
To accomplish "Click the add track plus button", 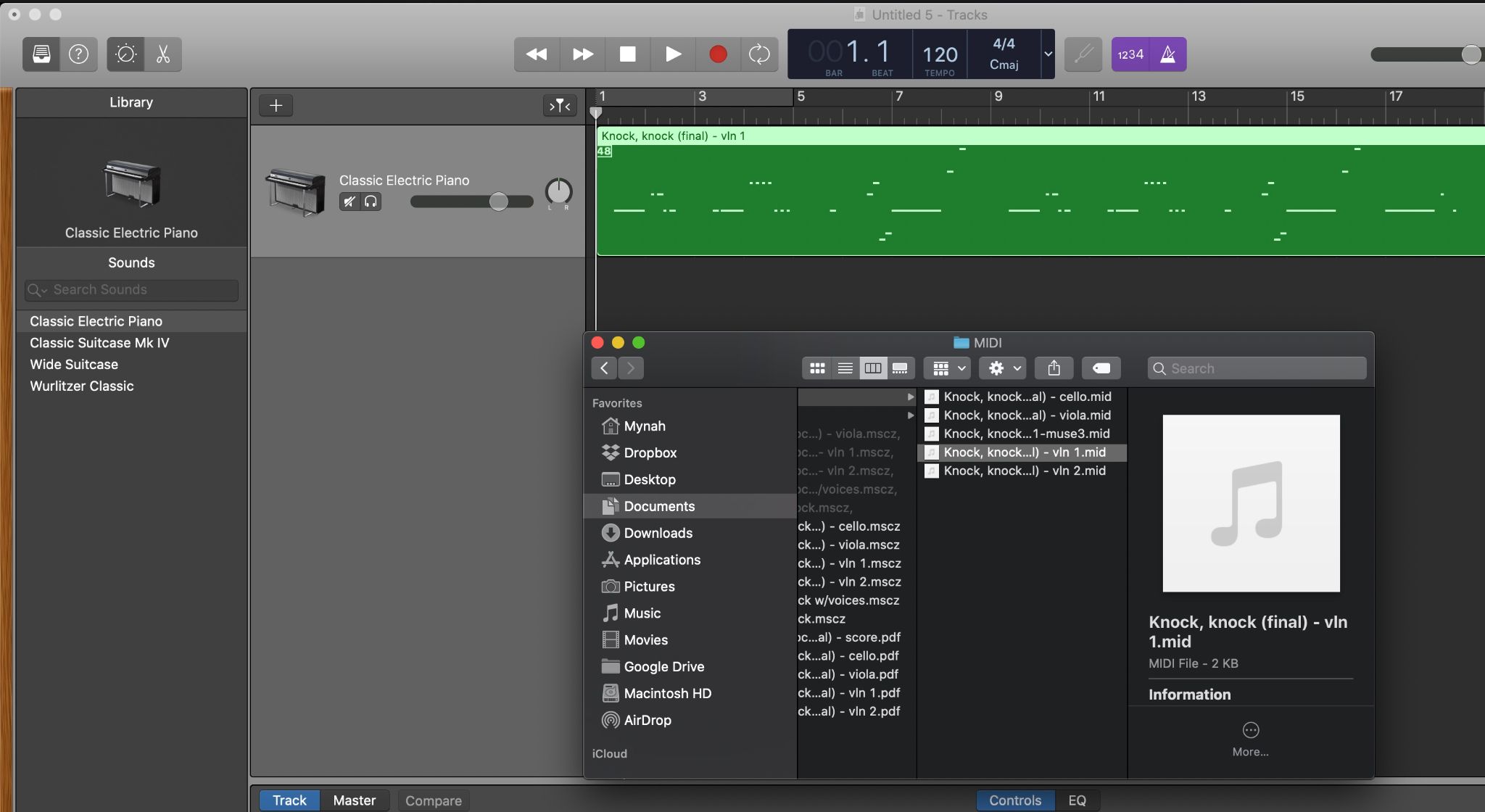I will click(276, 106).
